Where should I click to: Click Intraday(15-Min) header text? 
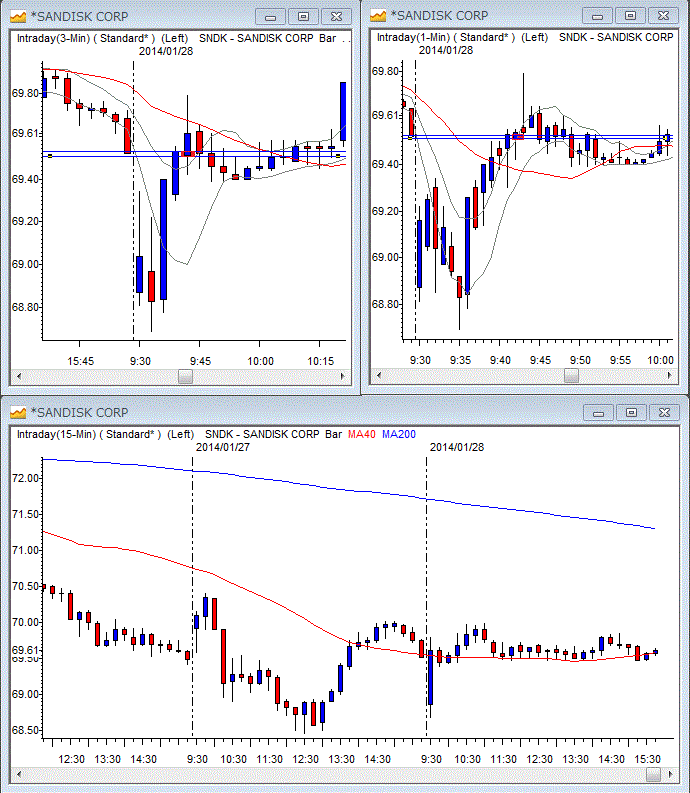pos(56,434)
